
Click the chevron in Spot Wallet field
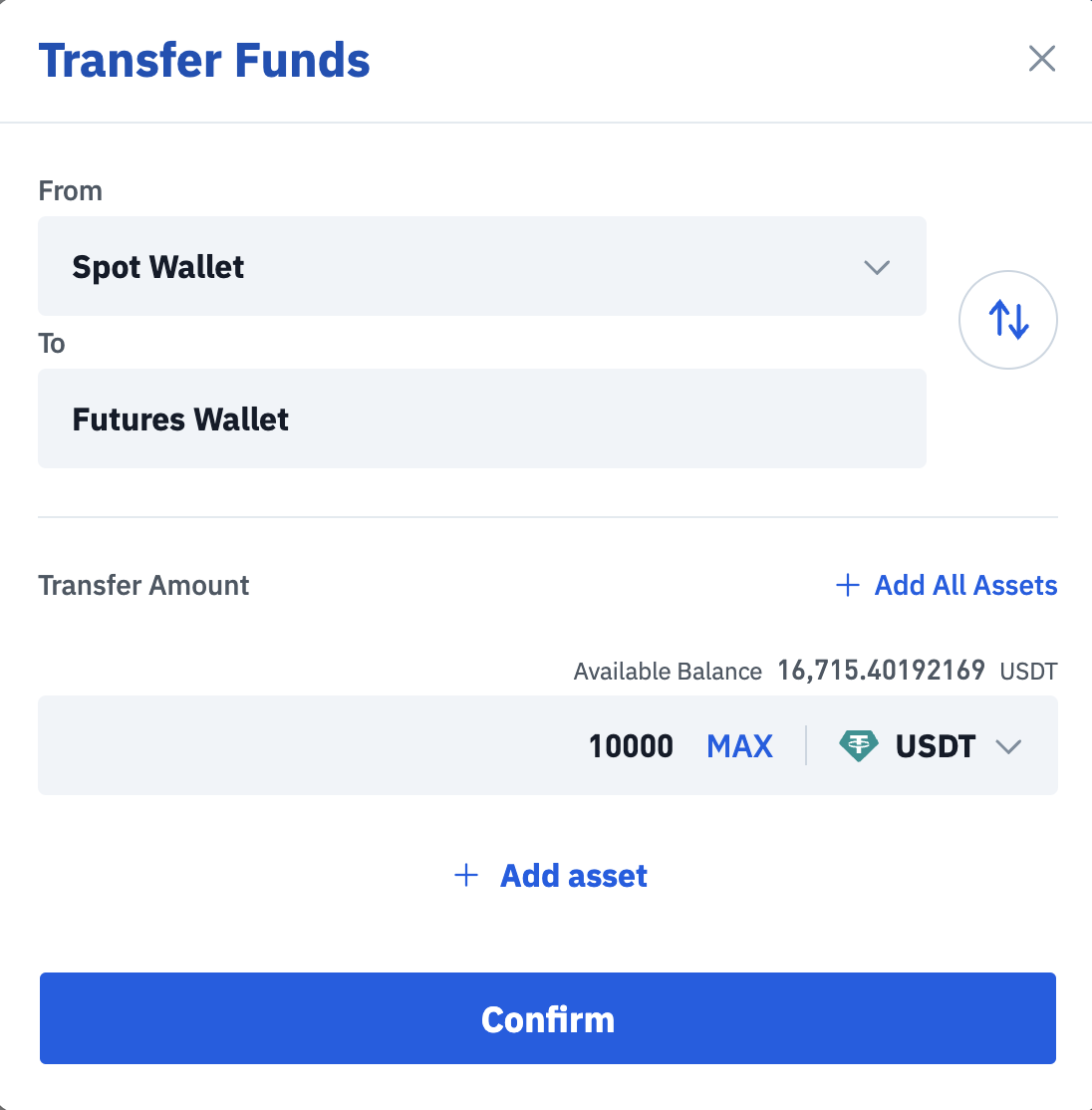tap(877, 267)
